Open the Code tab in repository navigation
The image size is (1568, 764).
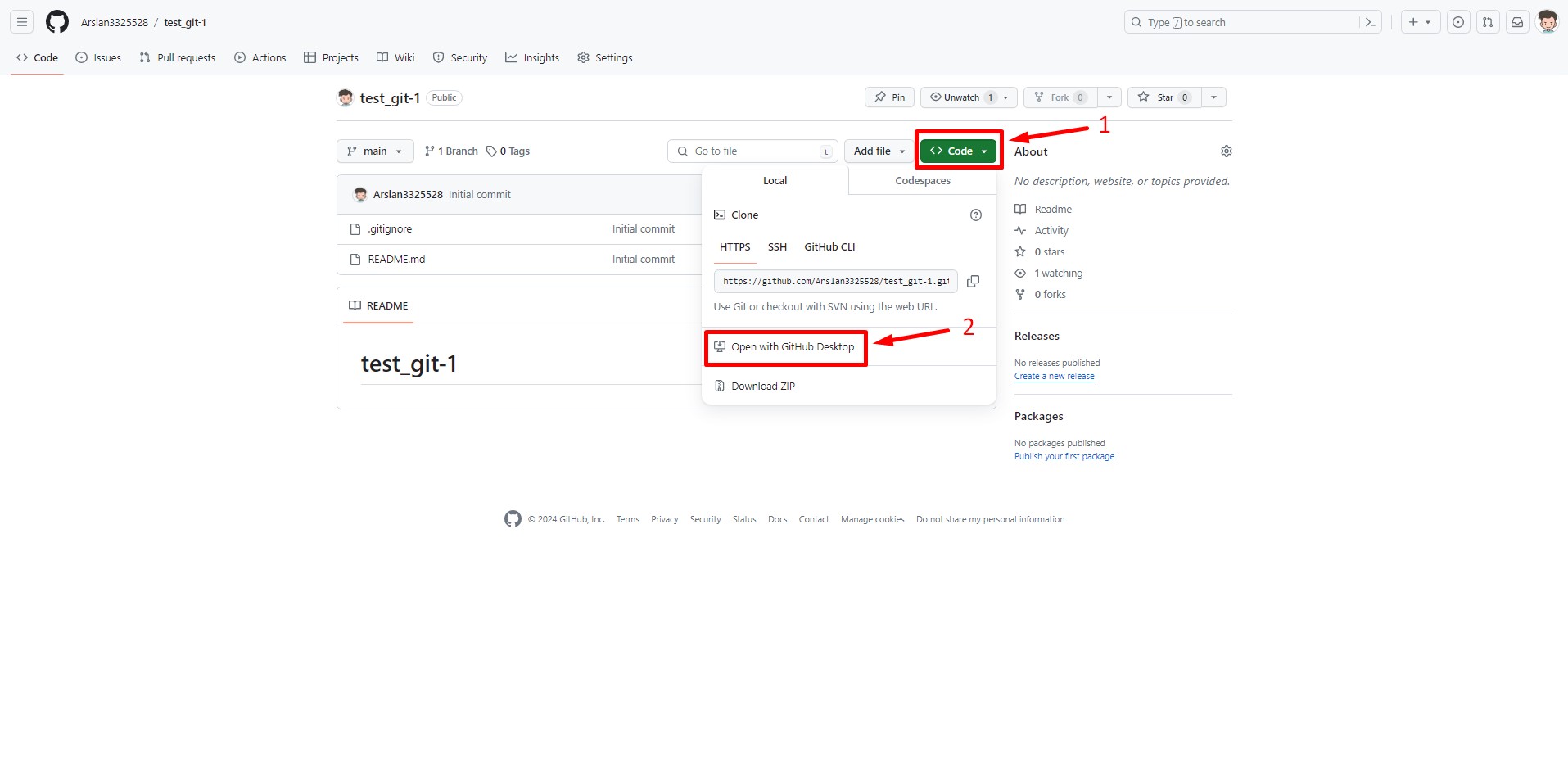[37, 57]
